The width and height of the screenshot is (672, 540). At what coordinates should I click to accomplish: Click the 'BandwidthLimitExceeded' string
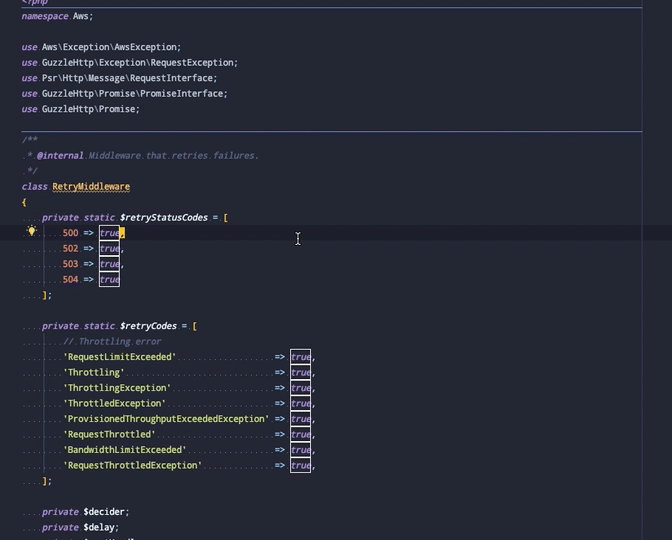(125, 450)
